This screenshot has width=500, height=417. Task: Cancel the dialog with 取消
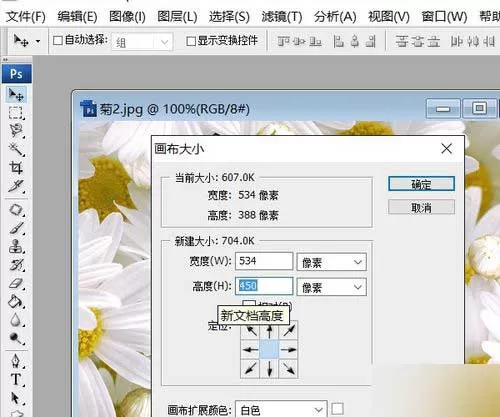[421, 207]
